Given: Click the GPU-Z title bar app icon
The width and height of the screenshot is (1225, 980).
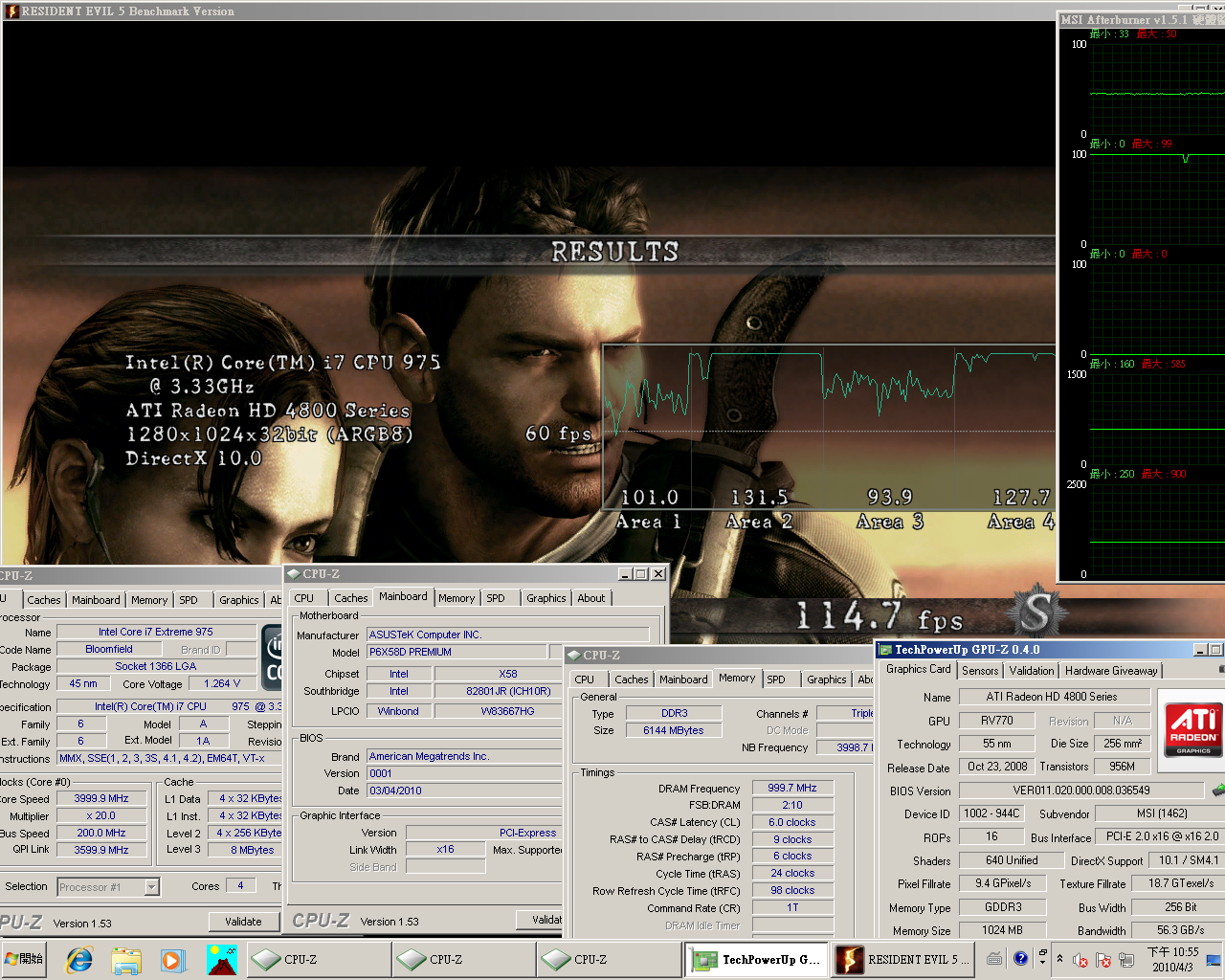Looking at the screenshot, I should [885, 650].
